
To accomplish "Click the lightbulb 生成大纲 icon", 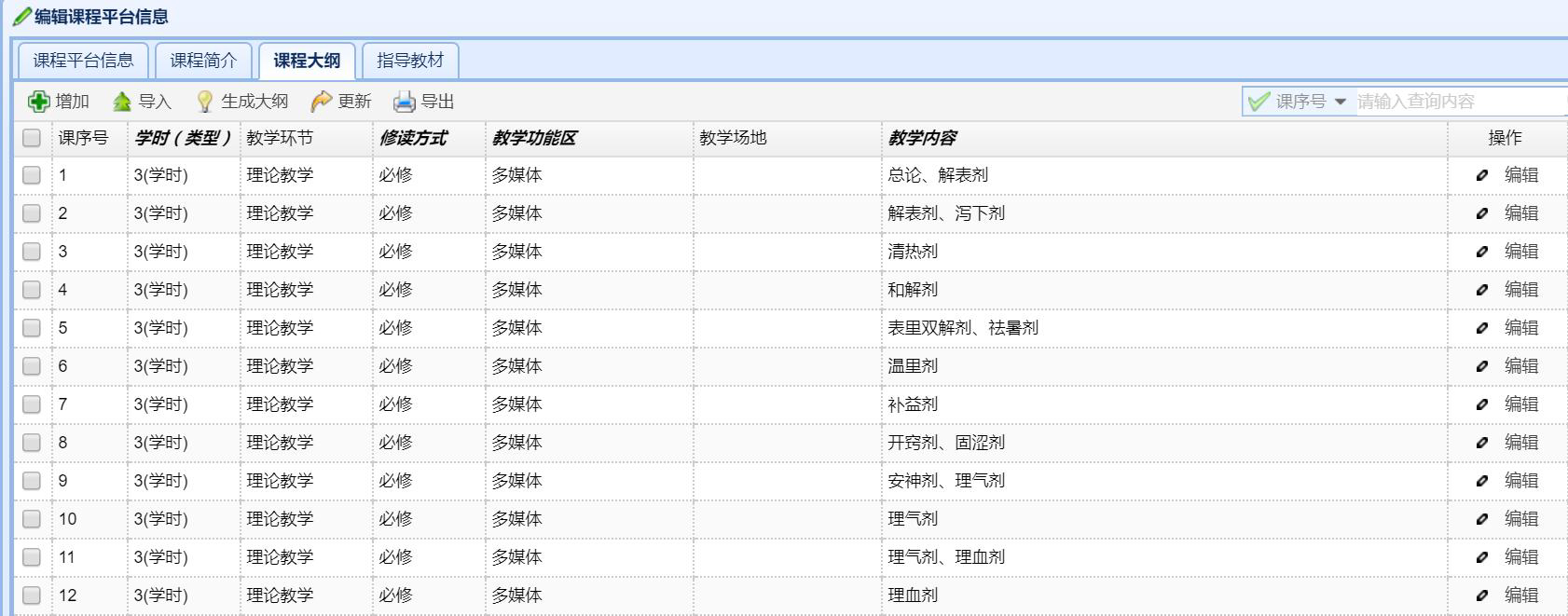I will point(205,102).
